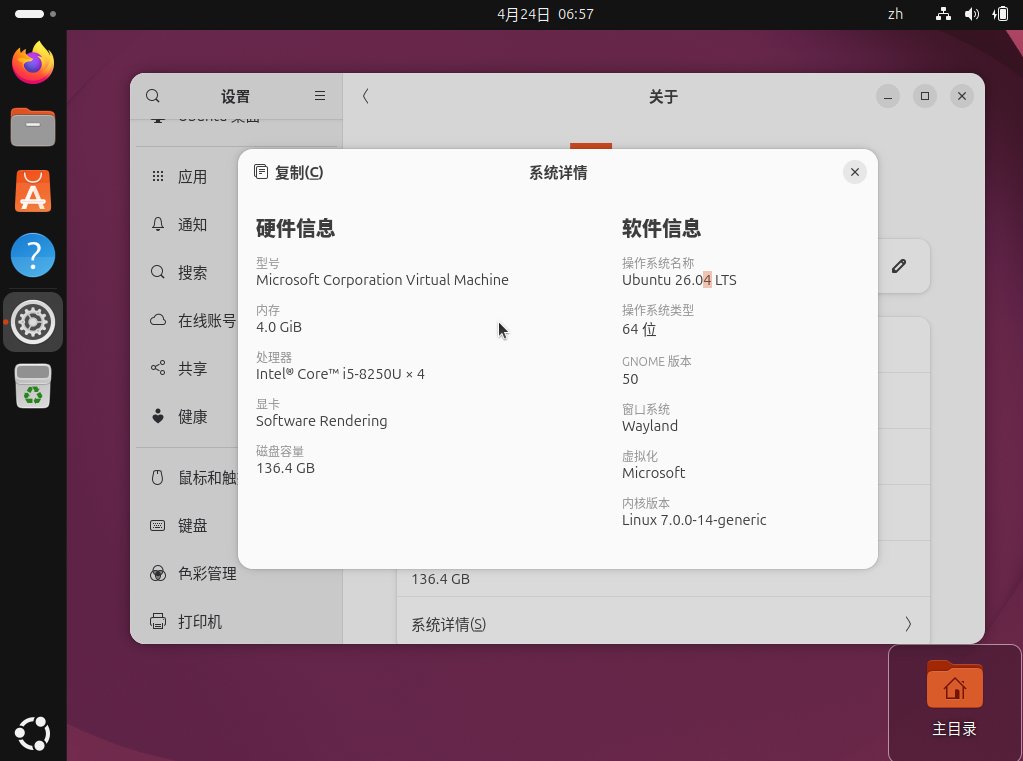This screenshot has height=761, width=1023.
Task: Click the 健康 heart icon in the sidebar
Action: click(158, 416)
